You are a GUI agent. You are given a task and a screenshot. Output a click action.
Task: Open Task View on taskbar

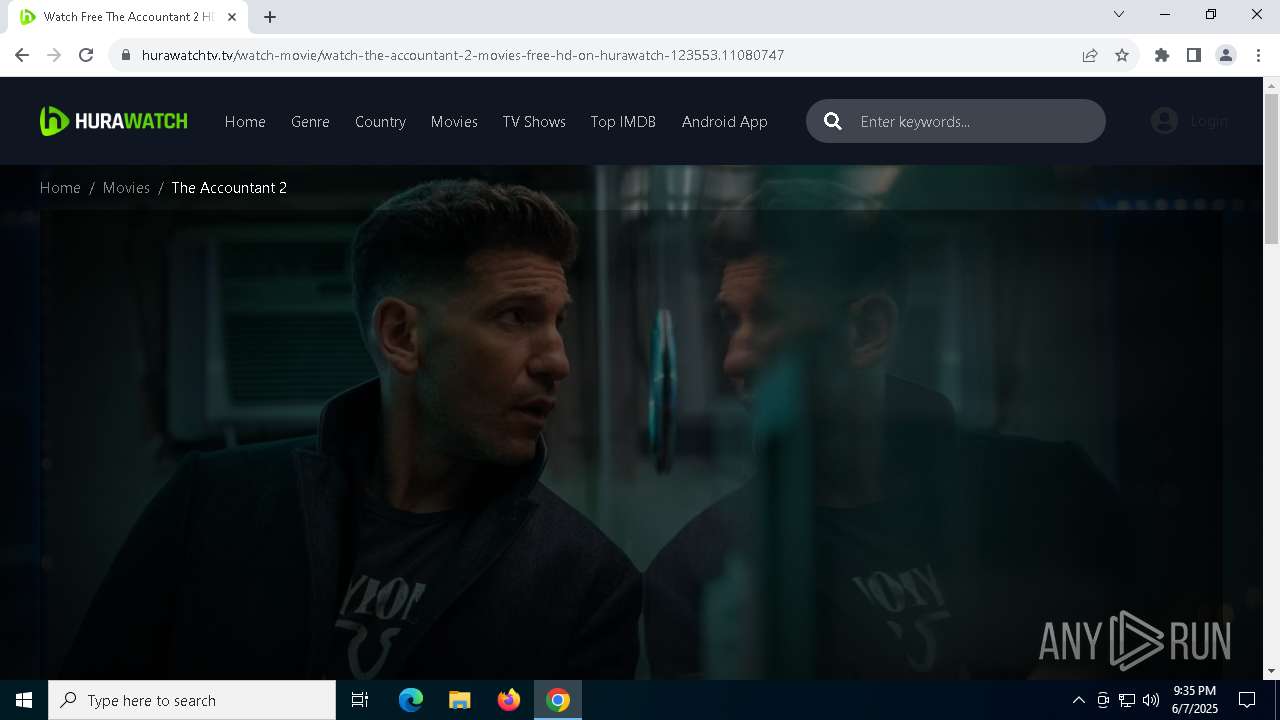coord(360,700)
